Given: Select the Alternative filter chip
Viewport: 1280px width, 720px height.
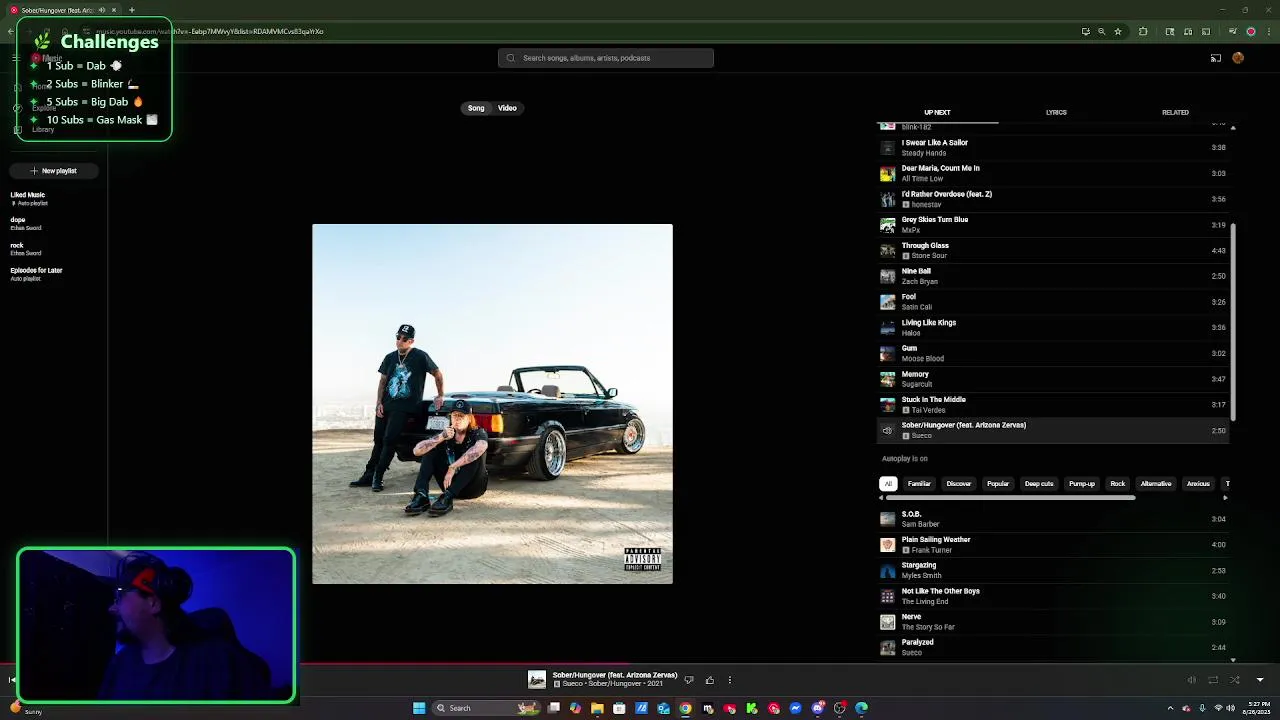Looking at the screenshot, I should click(1156, 484).
